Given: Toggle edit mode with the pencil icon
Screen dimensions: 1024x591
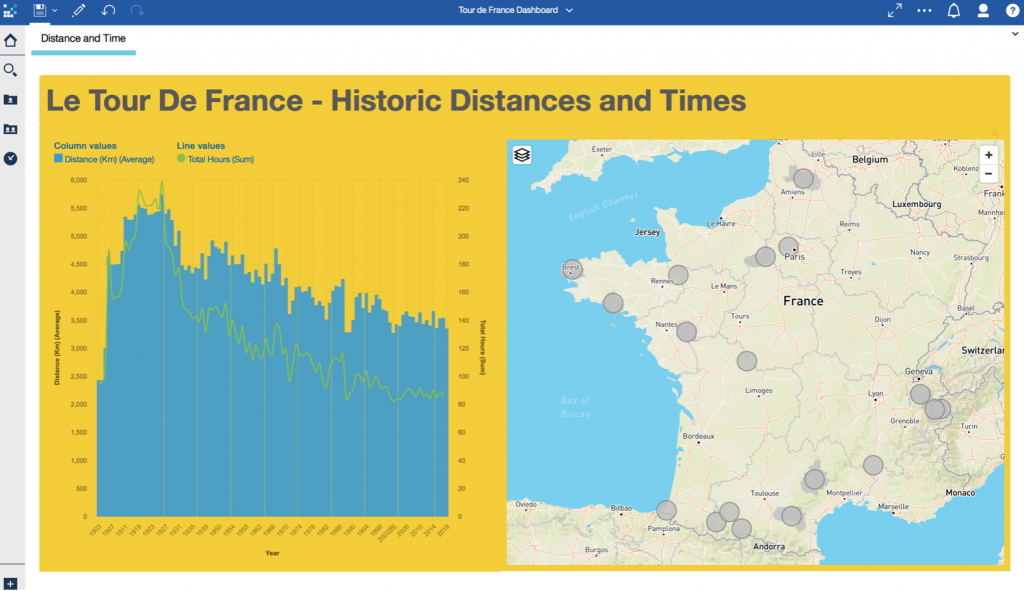Looking at the screenshot, I should [78, 10].
